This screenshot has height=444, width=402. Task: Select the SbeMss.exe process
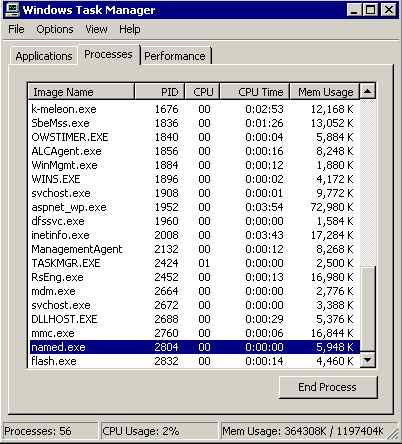pyautogui.click(x=194, y=123)
